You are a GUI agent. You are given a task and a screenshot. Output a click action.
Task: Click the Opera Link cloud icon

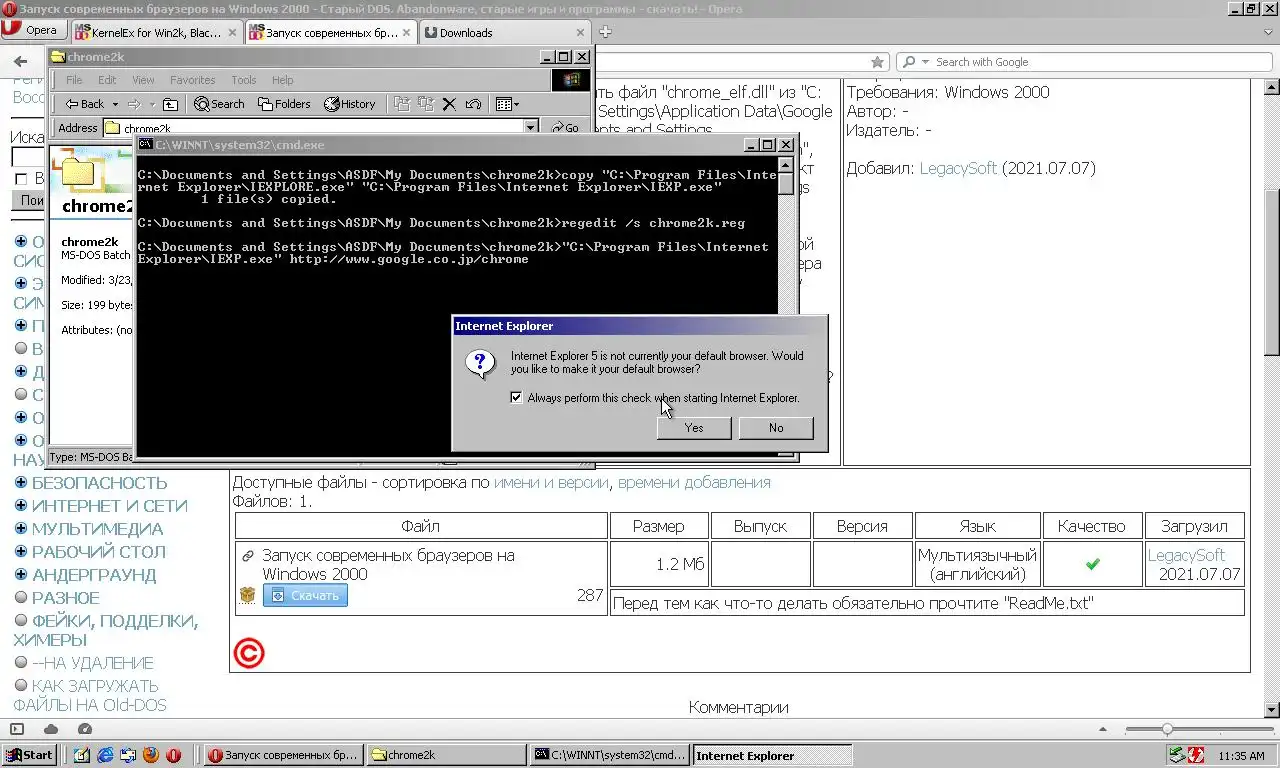pyautogui.click(x=51, y=730)
